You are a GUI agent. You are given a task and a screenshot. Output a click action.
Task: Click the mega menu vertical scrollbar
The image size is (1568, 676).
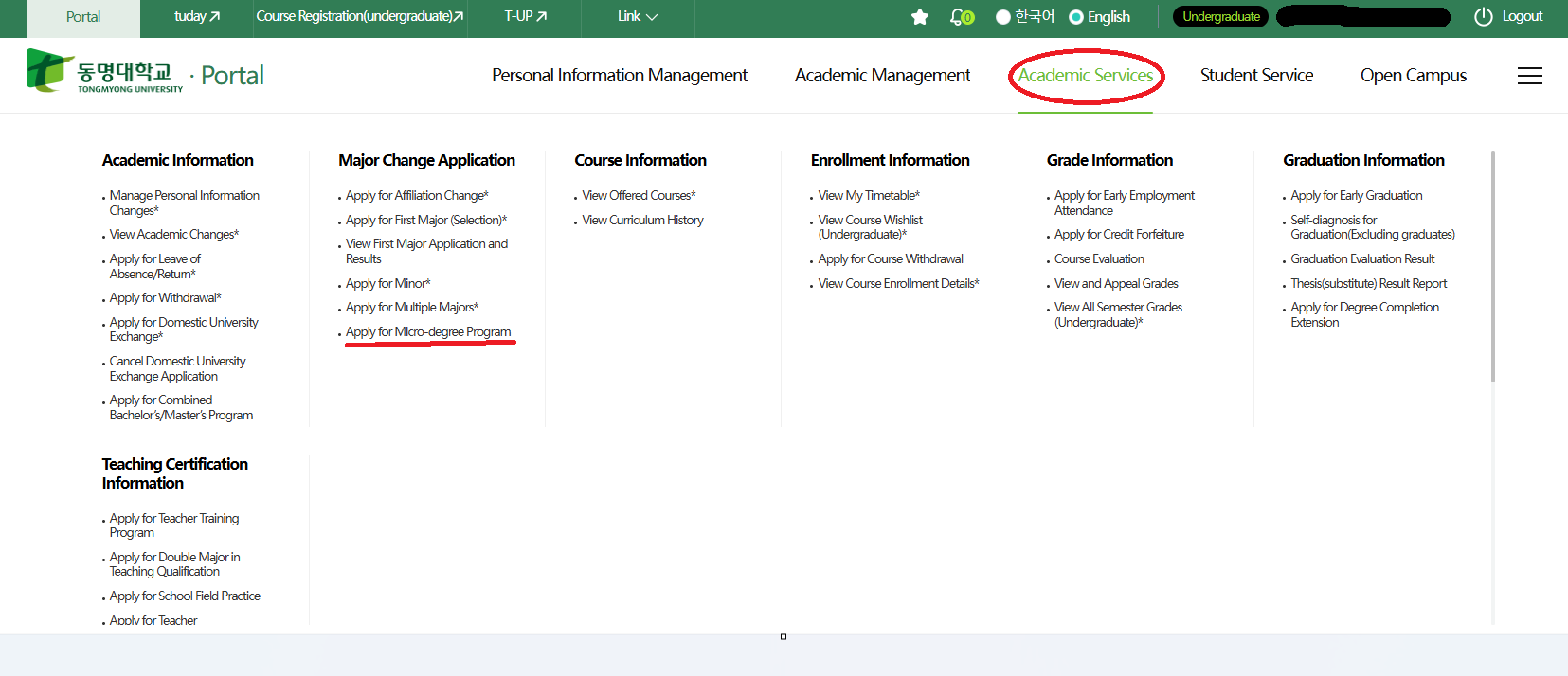coord(1493,267)
